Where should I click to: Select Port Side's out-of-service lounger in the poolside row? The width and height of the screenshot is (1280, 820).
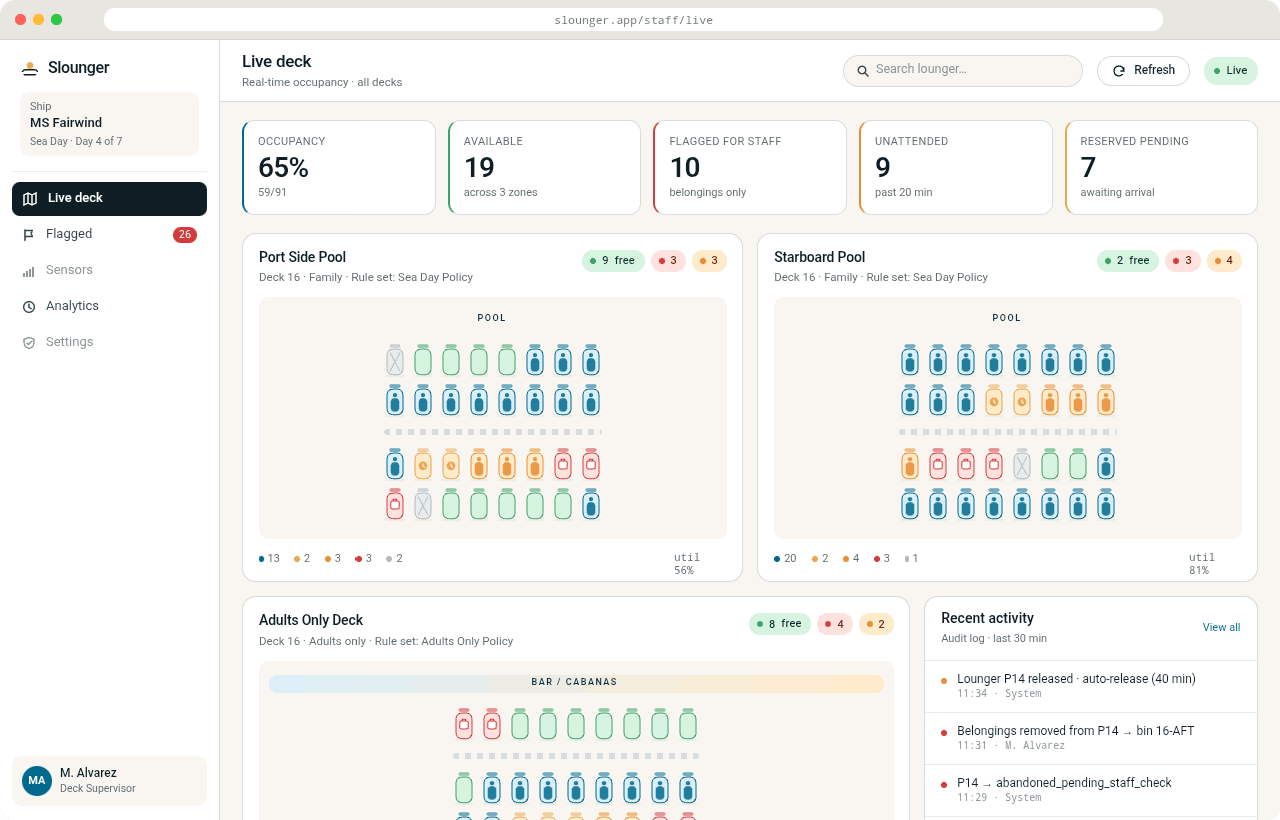coord(395,360)
